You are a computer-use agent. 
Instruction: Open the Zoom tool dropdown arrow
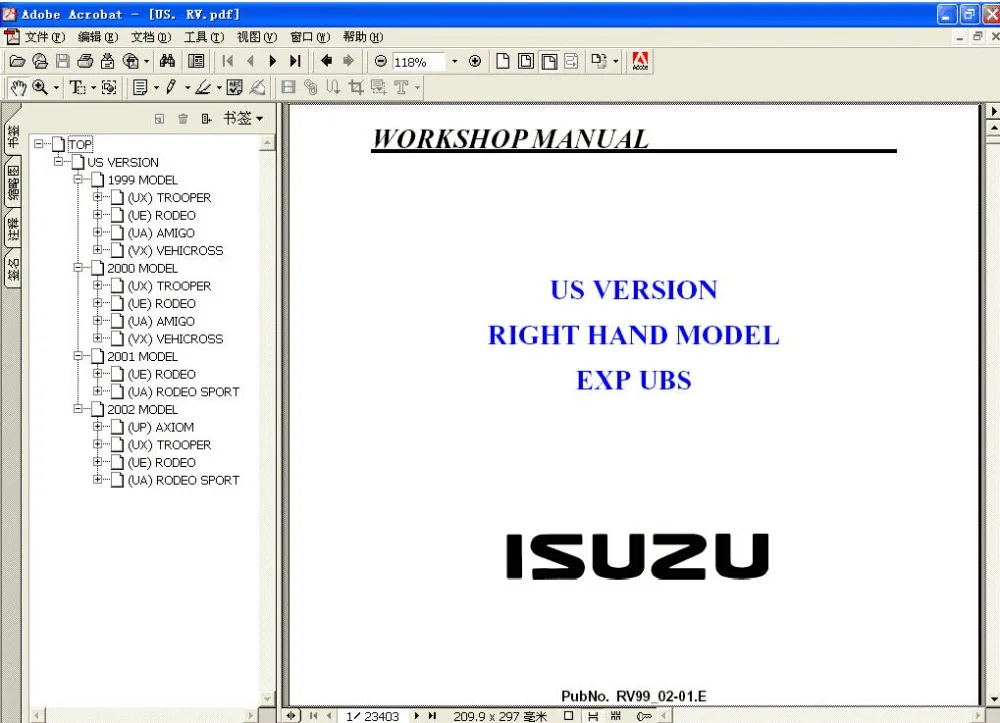pyautogui.click(x=56, y=88)
